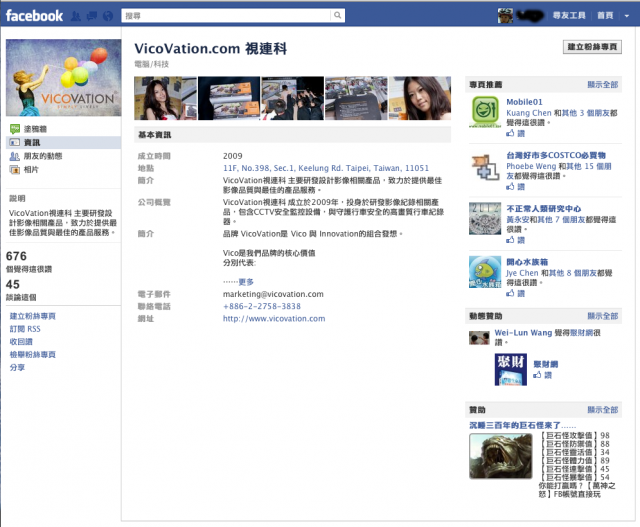This screenshot has height=527, width=640.
Task: Open the 塗鴉牆 wall tab
Action: pyautogui.click(x=35, y=129)
